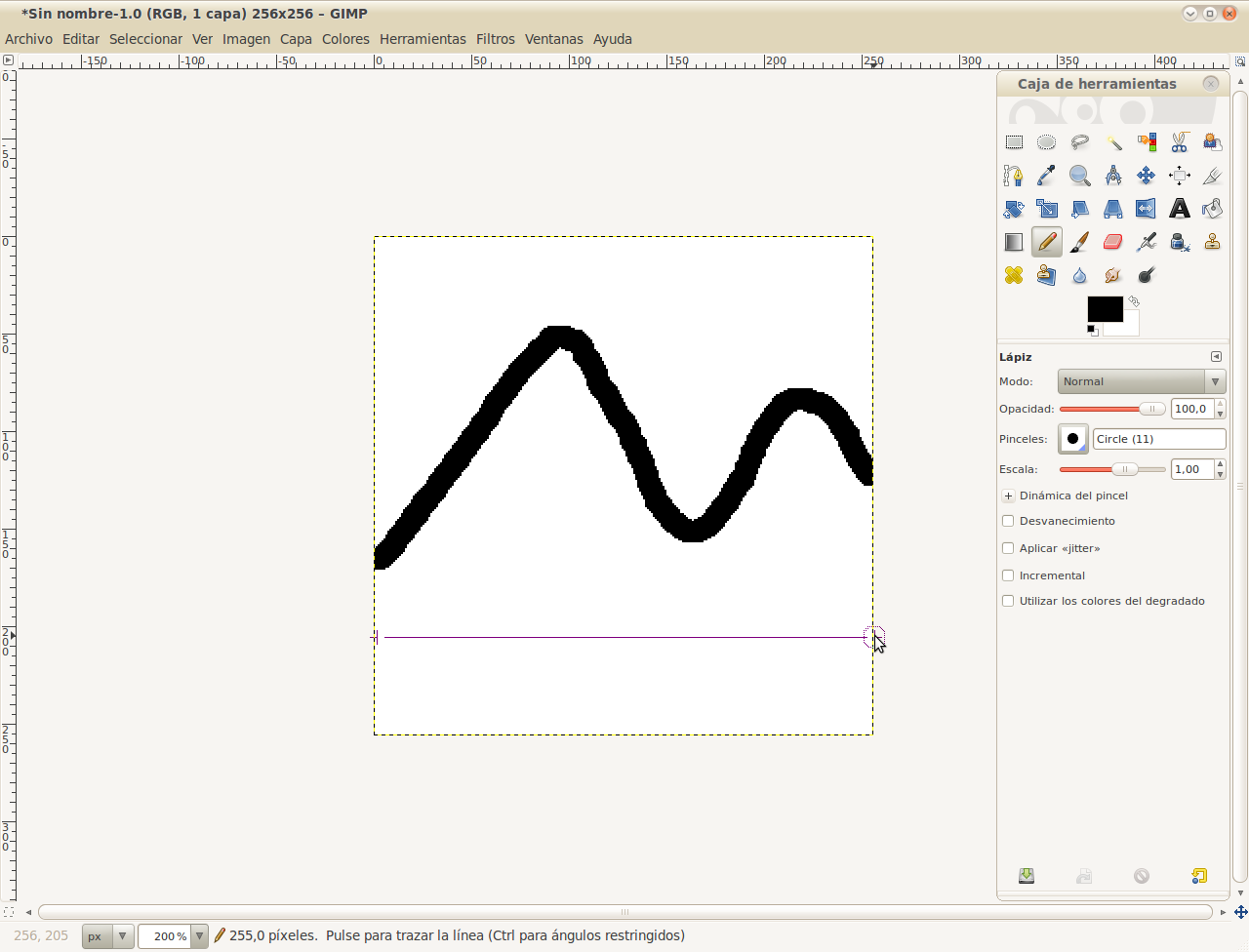Increase opacity with the stepper up arrow
Viewport: 1249px width, 952px height.
(x=1221, y=404)
